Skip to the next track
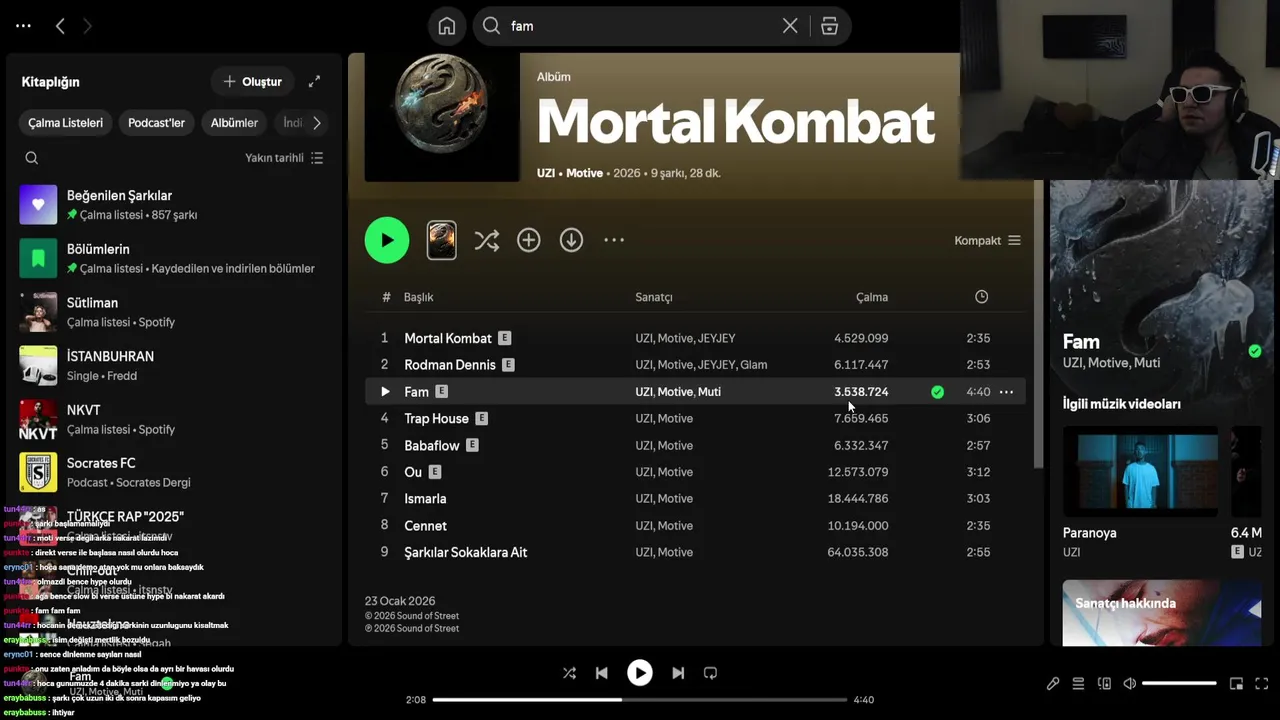Viewport: 1280px width, 720px height. 678,673
